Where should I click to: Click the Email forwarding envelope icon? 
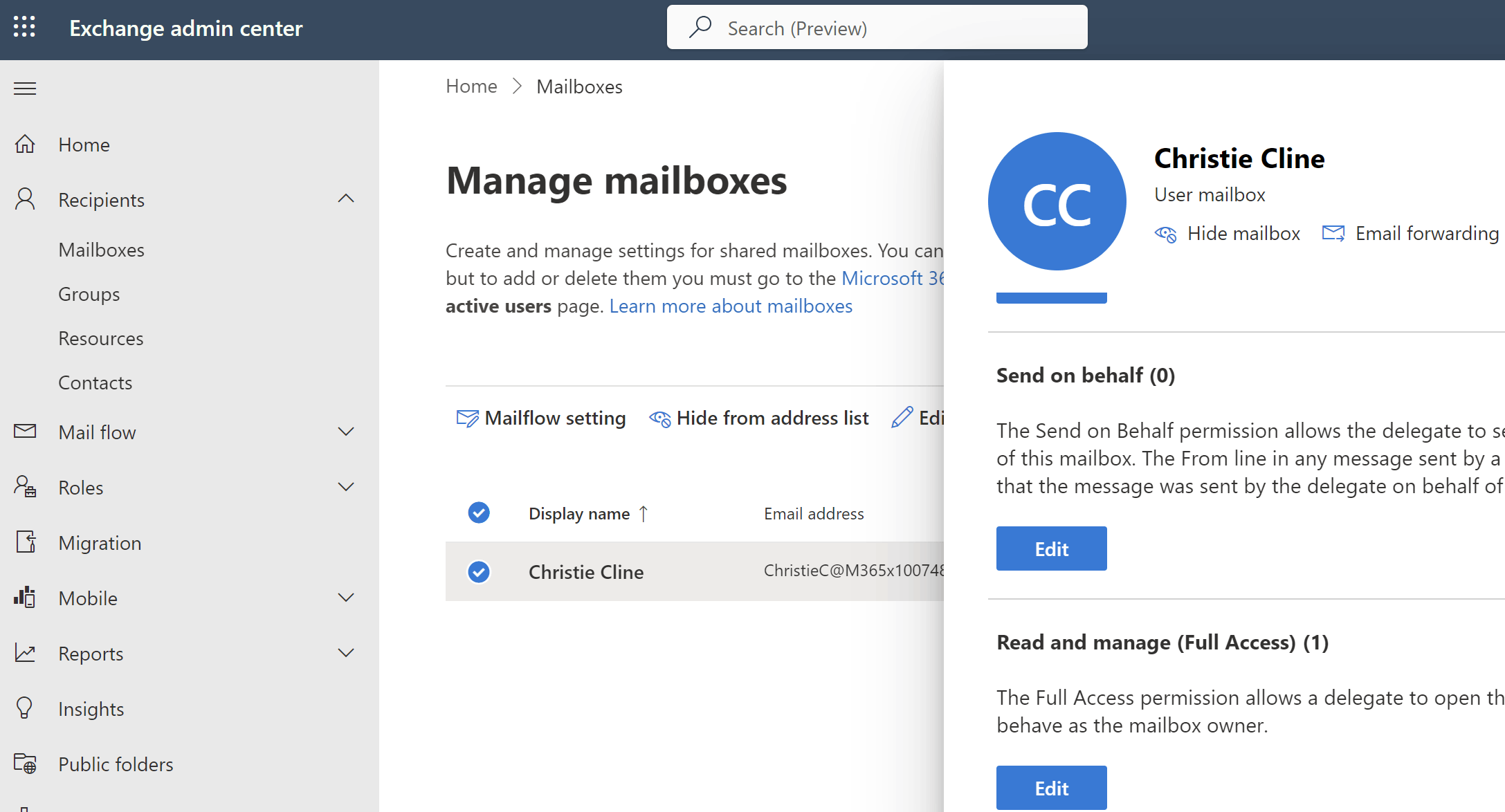[x=1333, y=233]
